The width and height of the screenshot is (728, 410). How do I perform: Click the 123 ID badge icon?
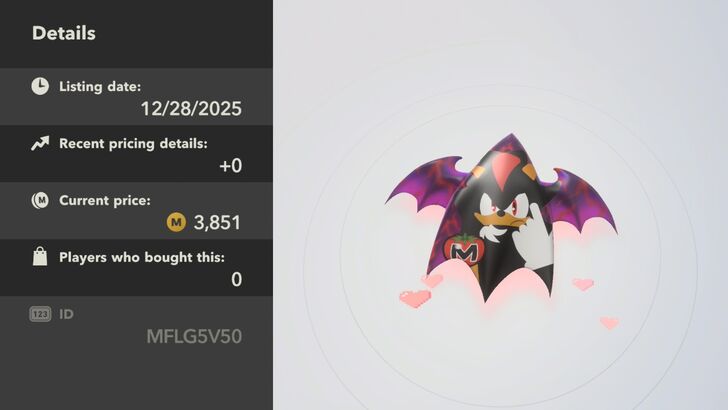click(x=40, y=314)
